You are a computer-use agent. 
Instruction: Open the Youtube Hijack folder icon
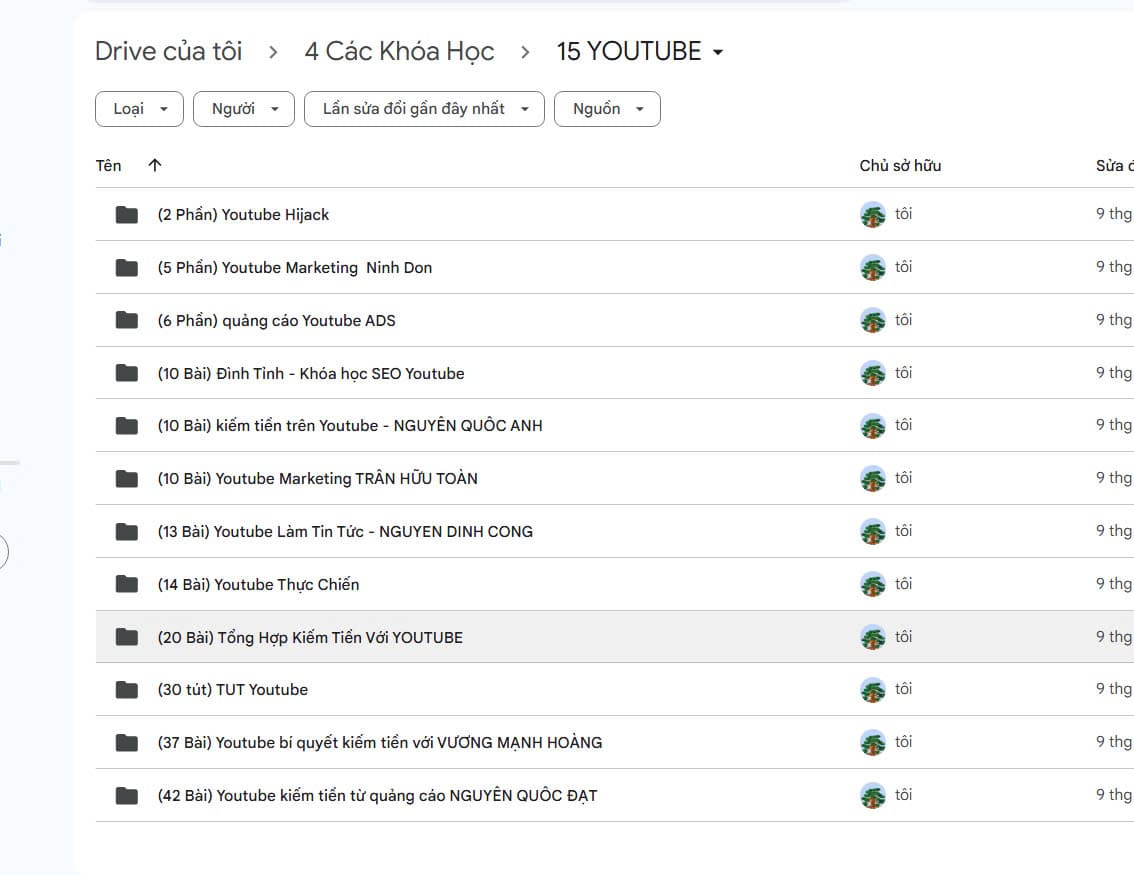[x=127, y=215]
